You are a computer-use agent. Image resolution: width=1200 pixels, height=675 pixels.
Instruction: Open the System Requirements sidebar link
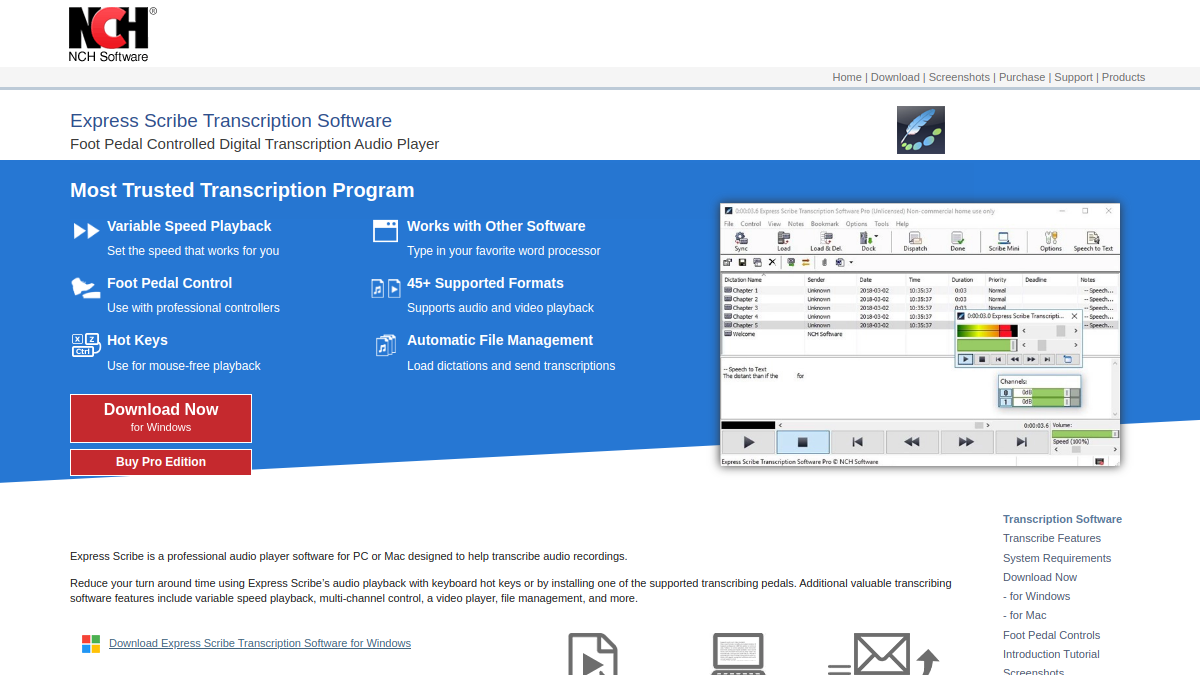click(x=1057, y=558)
